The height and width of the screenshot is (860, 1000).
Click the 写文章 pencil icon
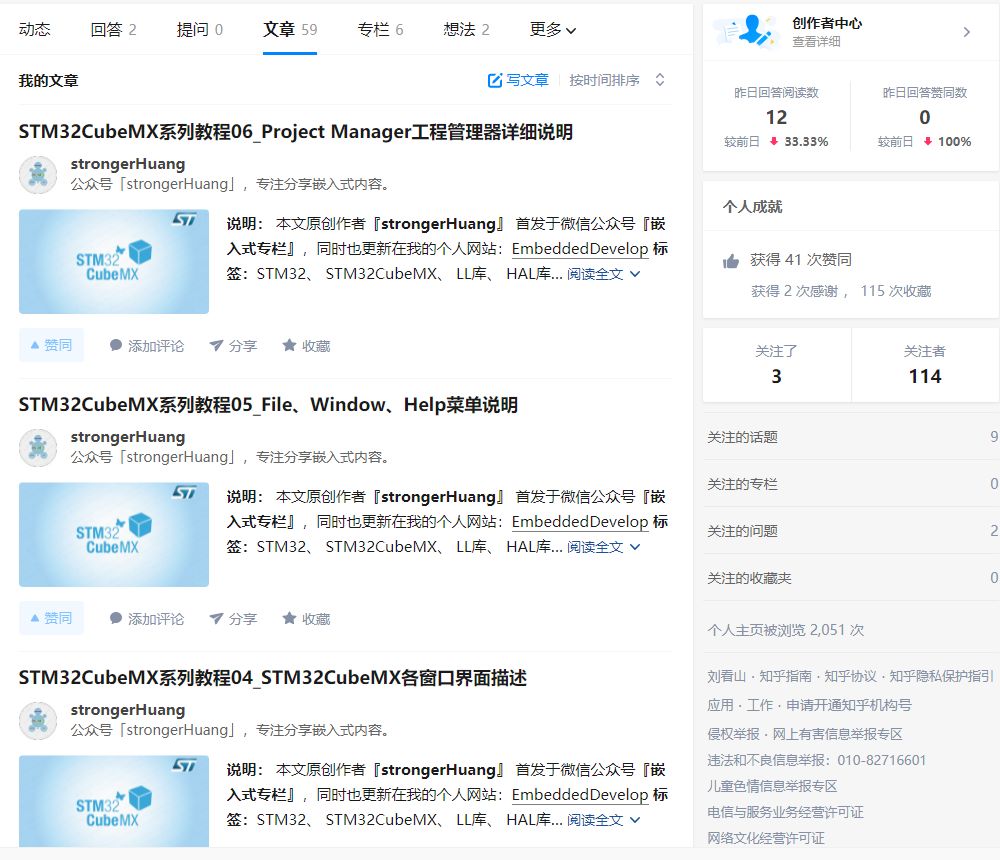click(495, 80)
